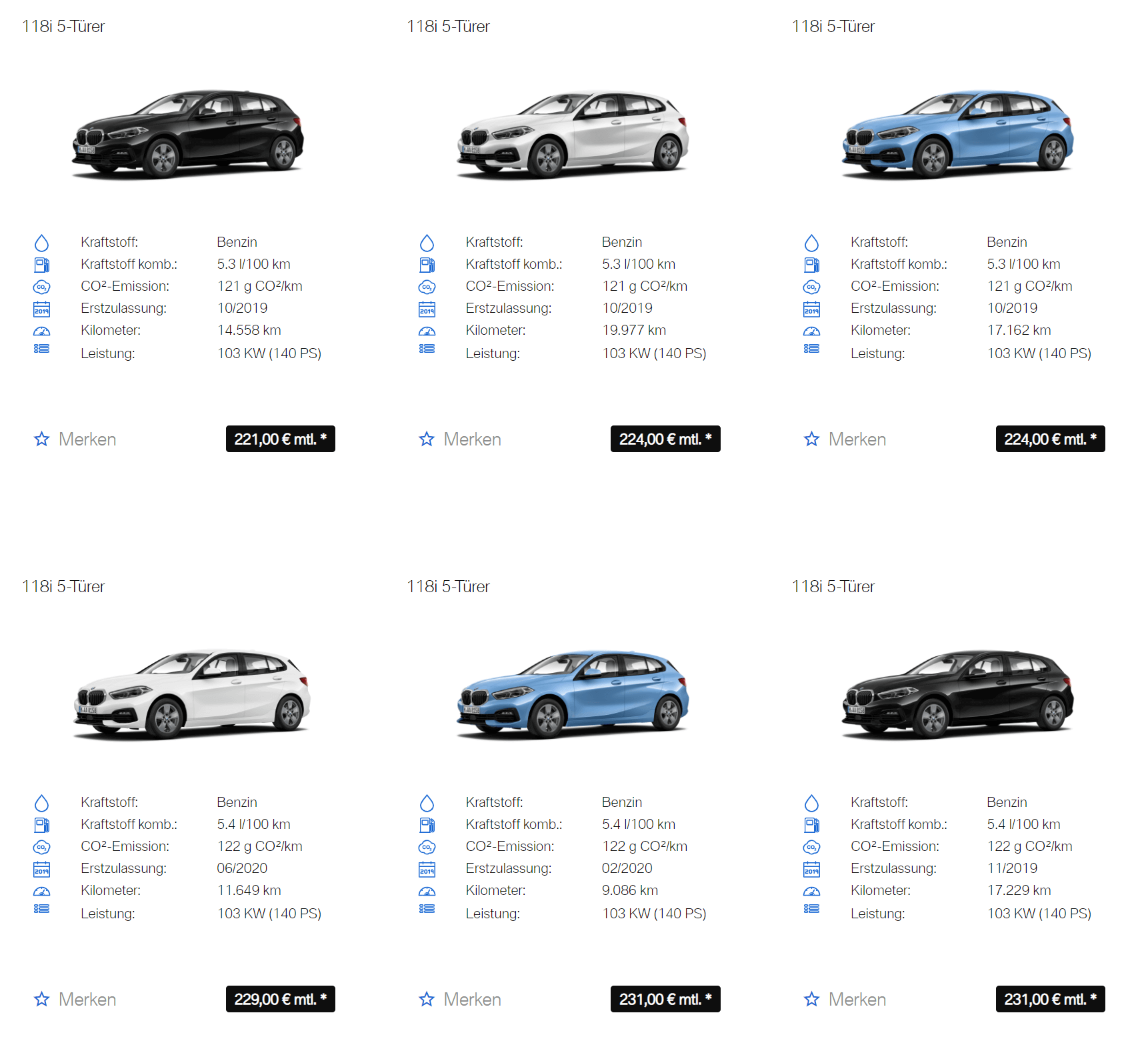Click the Merken label on the 221,00 € car
The width and height of the screenshot is (1148, 1051).
coord(87,439)
